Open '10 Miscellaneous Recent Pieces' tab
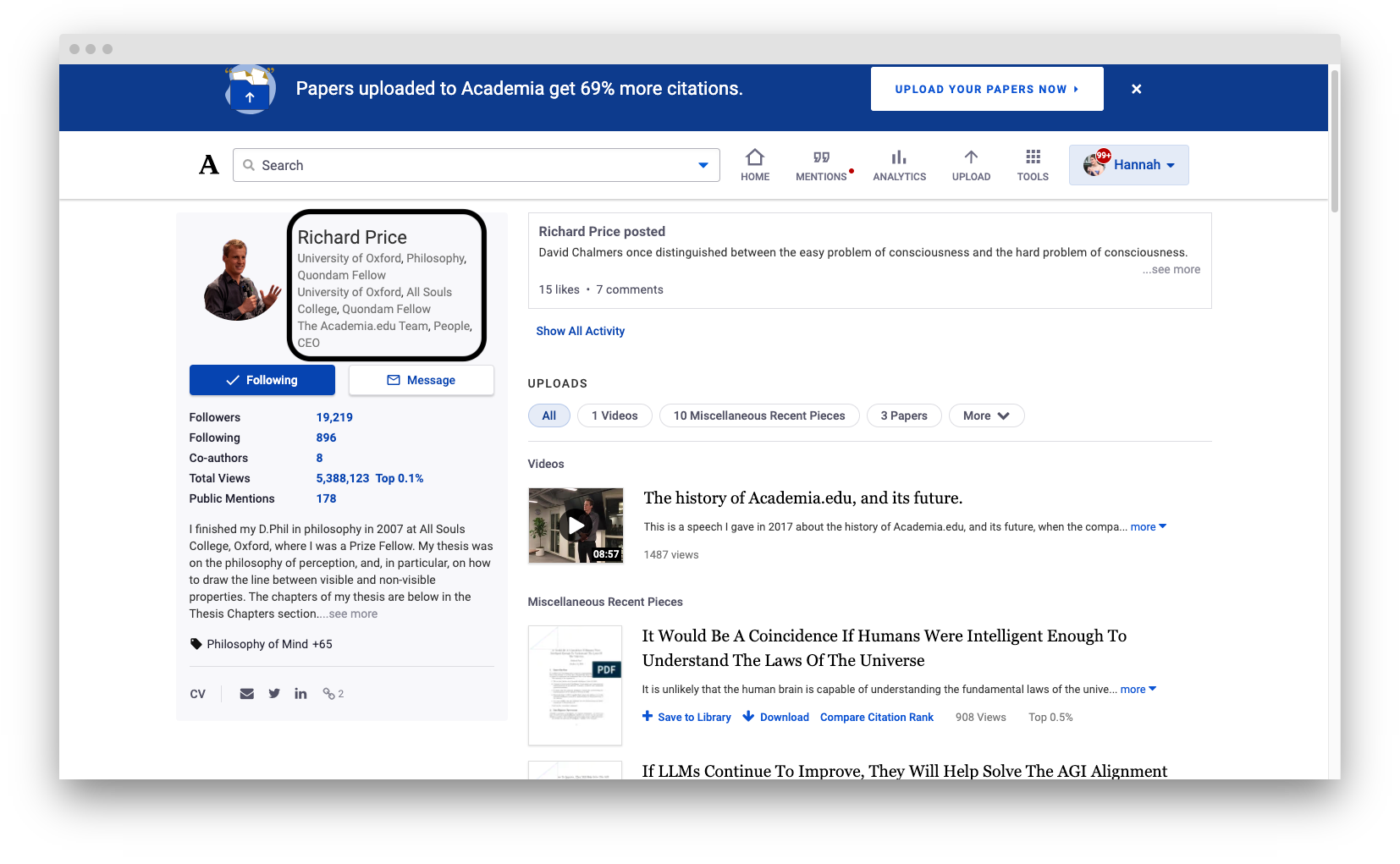 pyautogui.click(x=758, y=415)
